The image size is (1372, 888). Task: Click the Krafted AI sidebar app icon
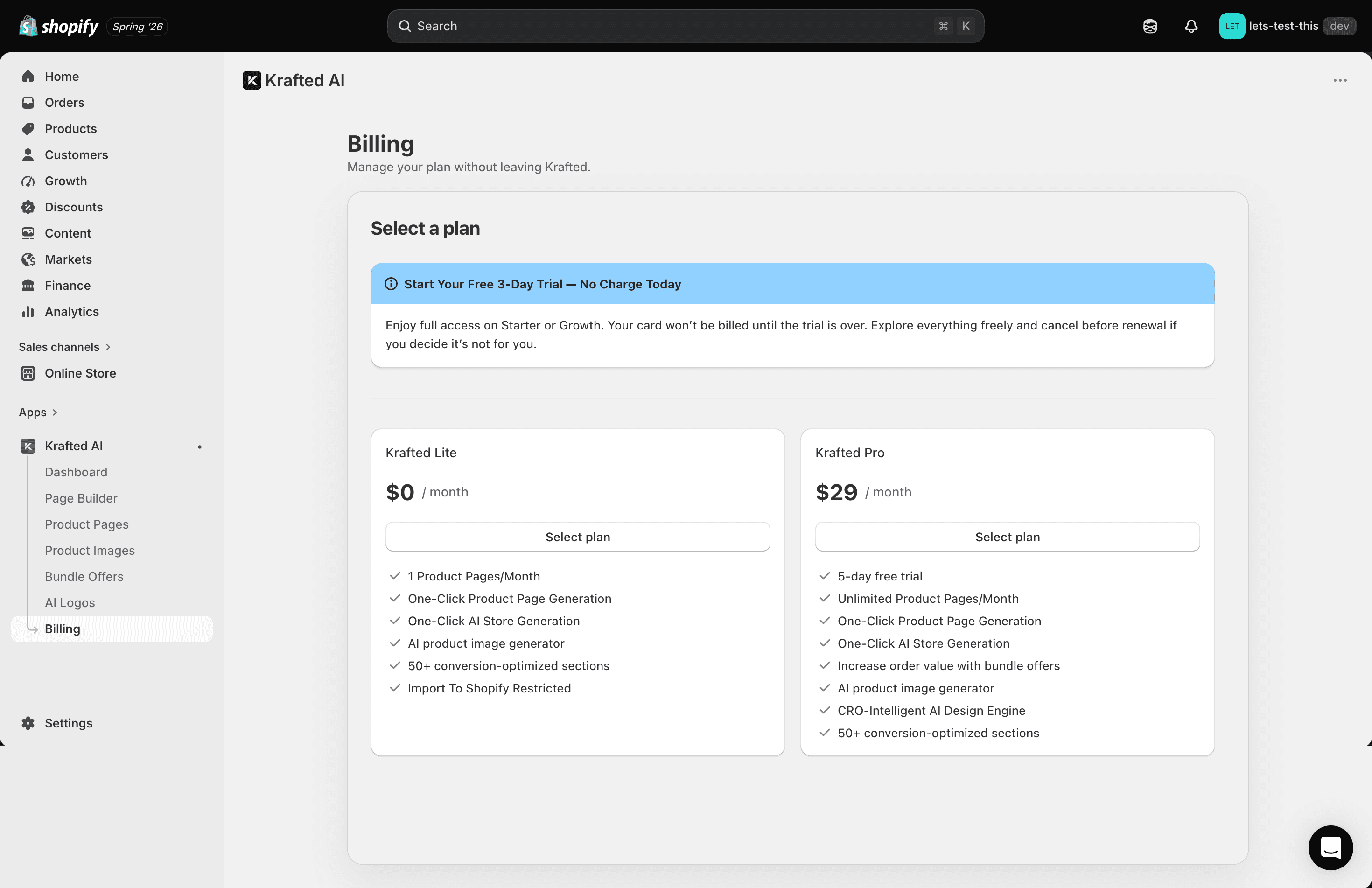coord(28,446)
